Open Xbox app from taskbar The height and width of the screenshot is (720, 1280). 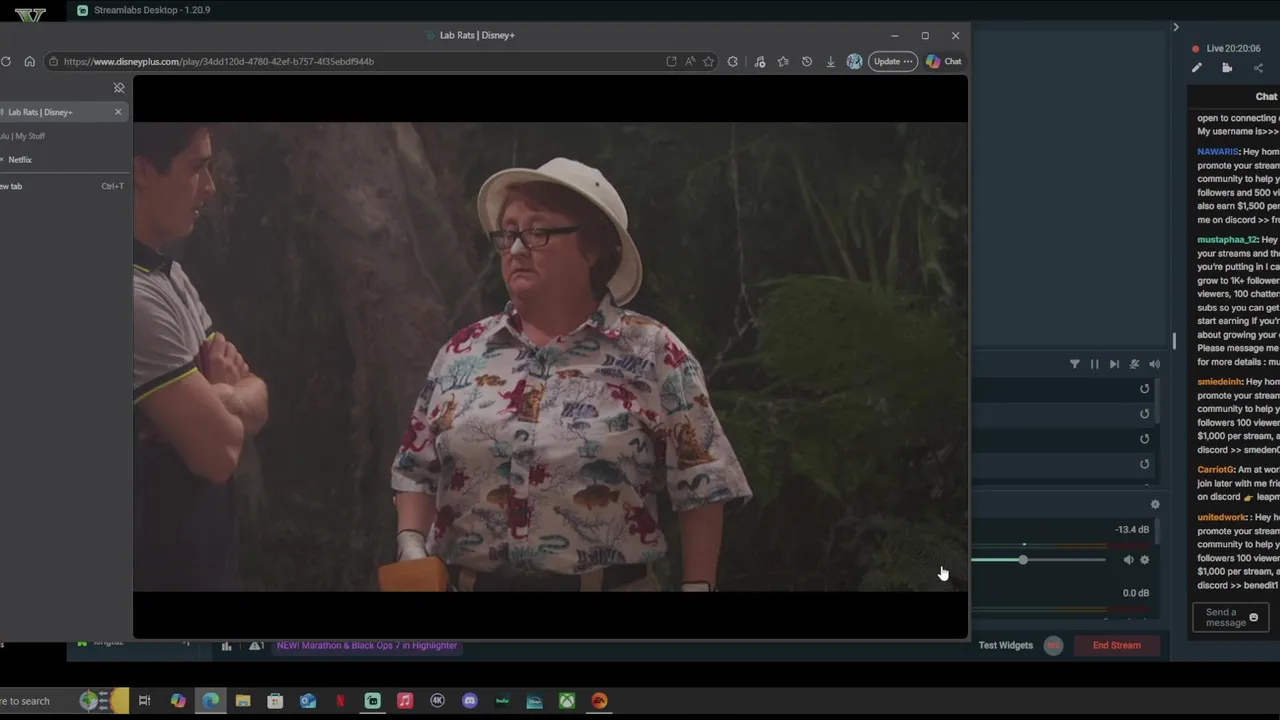(567, 701)
